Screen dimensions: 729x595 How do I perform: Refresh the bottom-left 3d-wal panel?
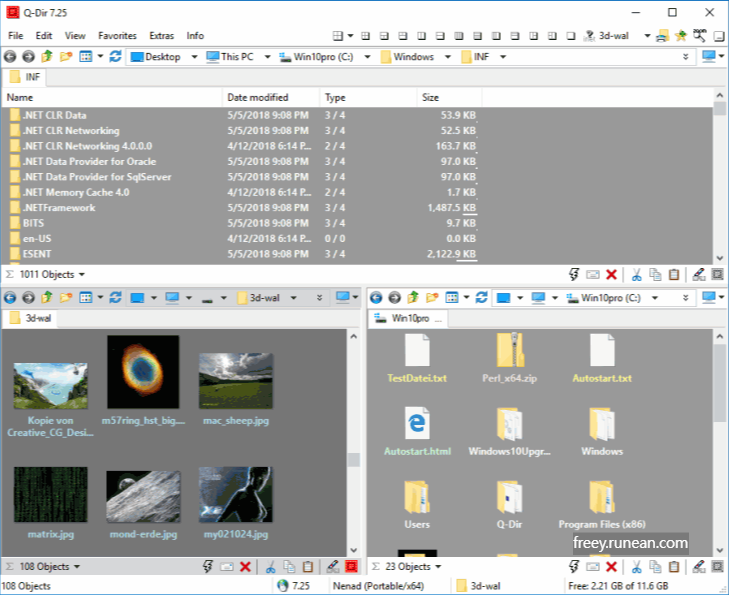pos(115,298)
